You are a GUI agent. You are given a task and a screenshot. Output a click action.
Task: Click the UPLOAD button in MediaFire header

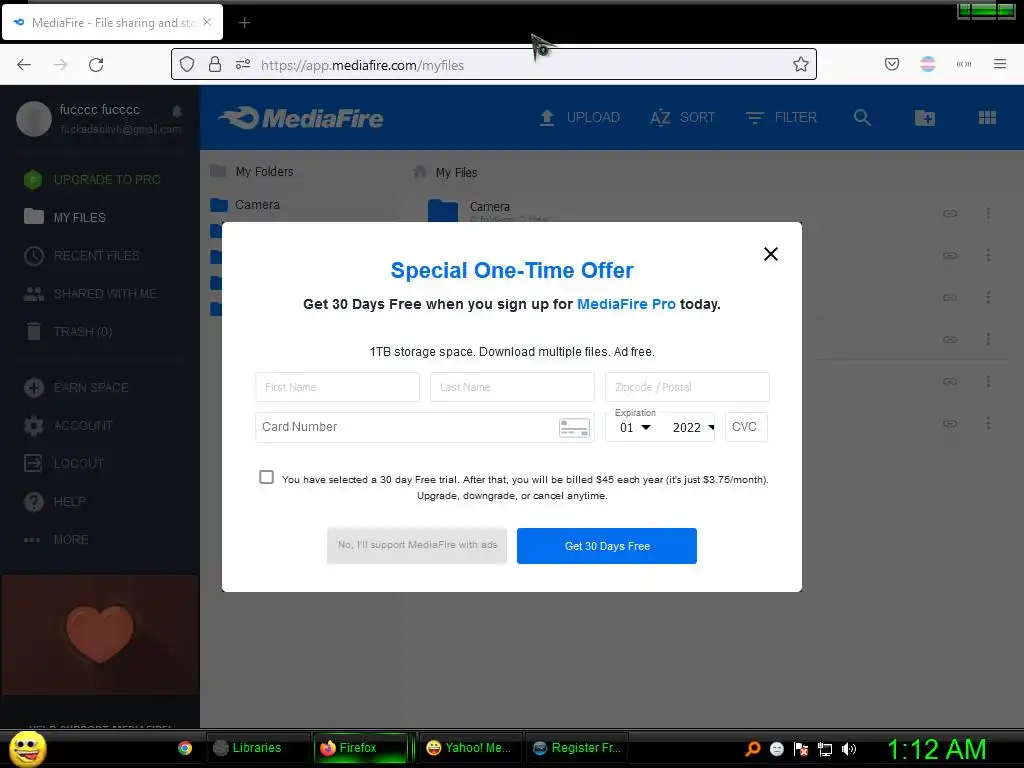click(579, 118)
